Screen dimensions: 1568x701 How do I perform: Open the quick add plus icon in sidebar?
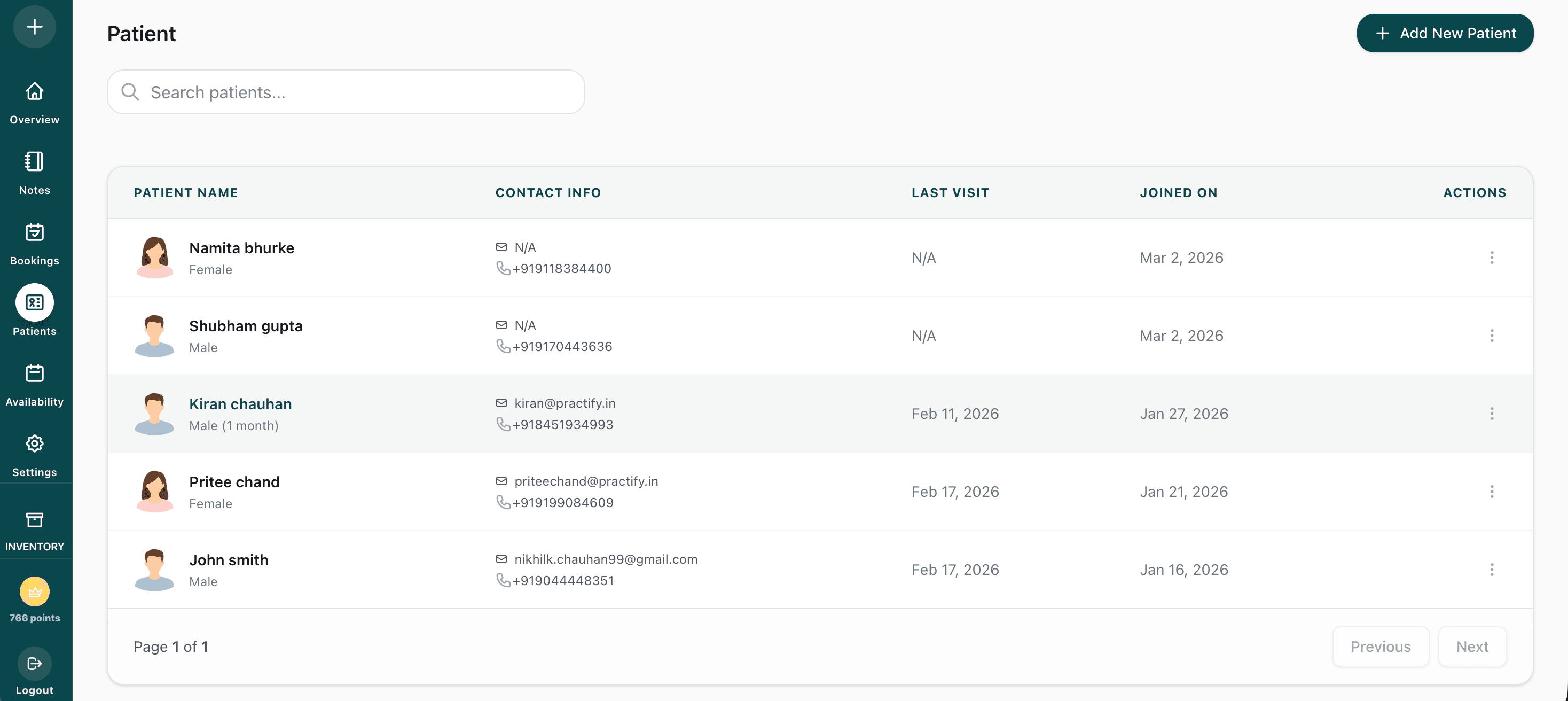tap(34, 27)
